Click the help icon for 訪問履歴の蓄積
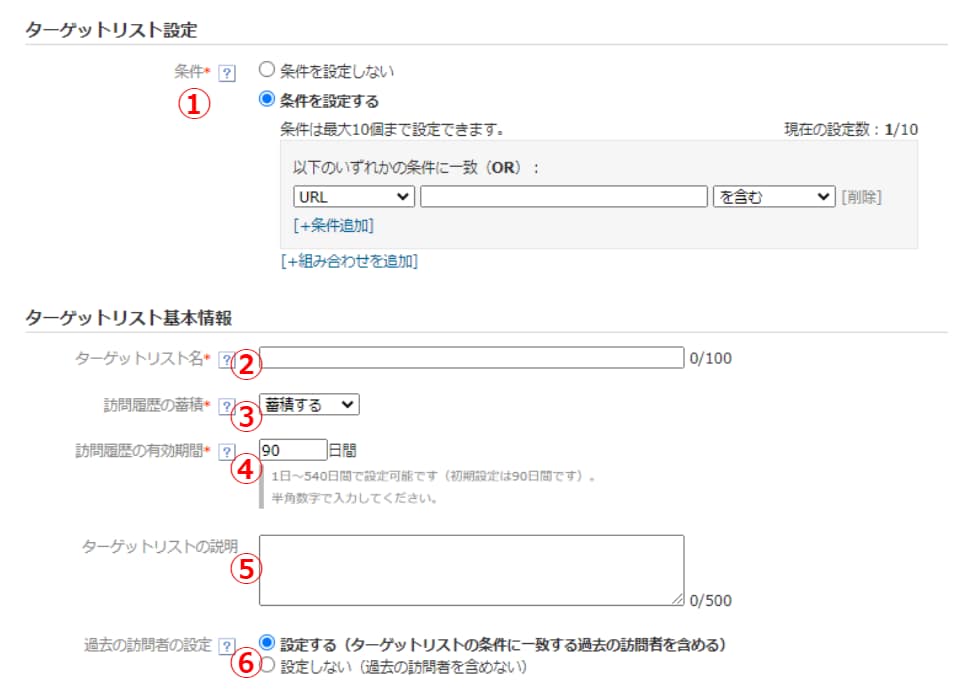Screen dimensions: 963x694 (x=227, y=405)
